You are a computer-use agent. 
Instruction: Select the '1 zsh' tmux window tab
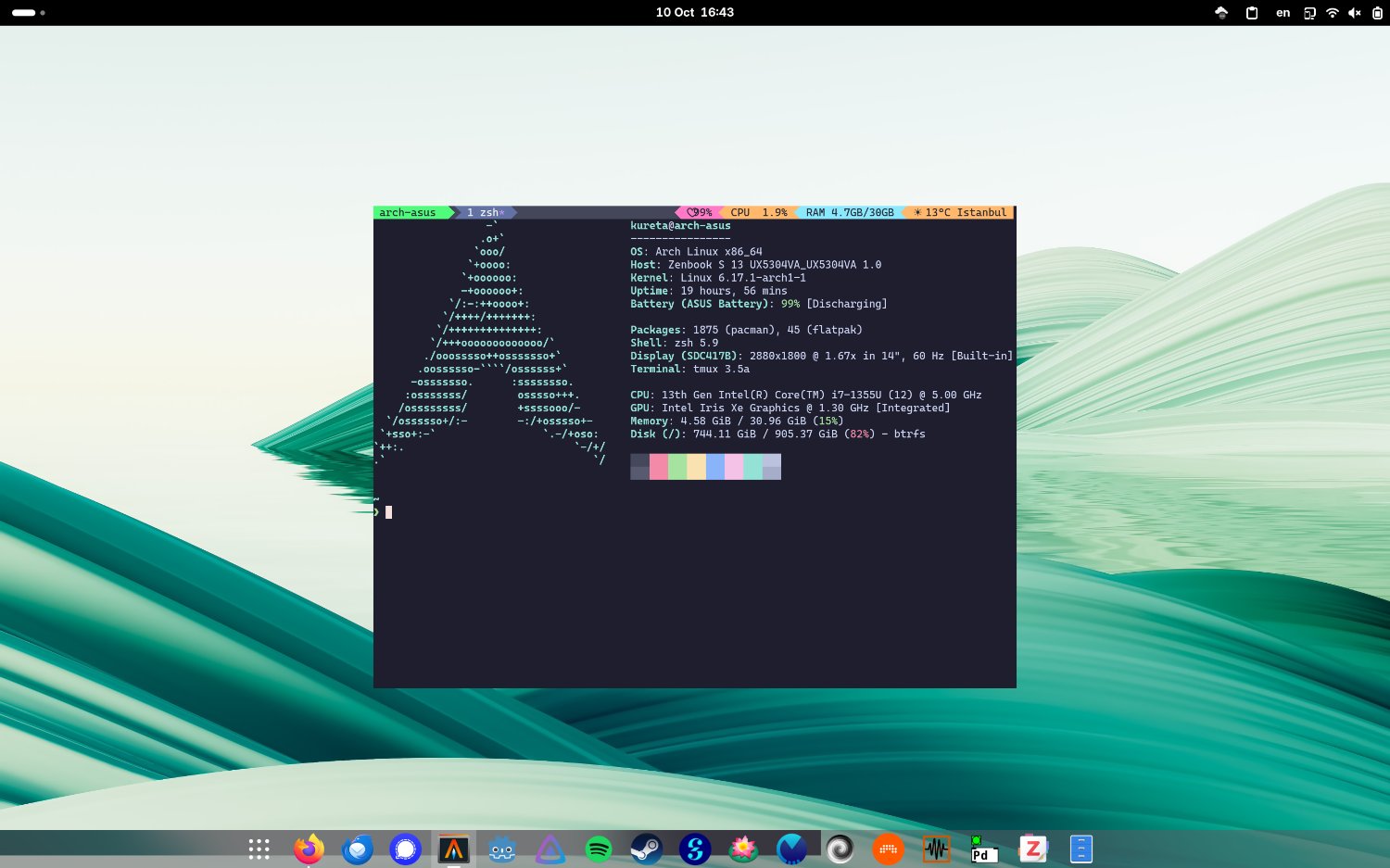pyautogui.click(x=485, y=212)
